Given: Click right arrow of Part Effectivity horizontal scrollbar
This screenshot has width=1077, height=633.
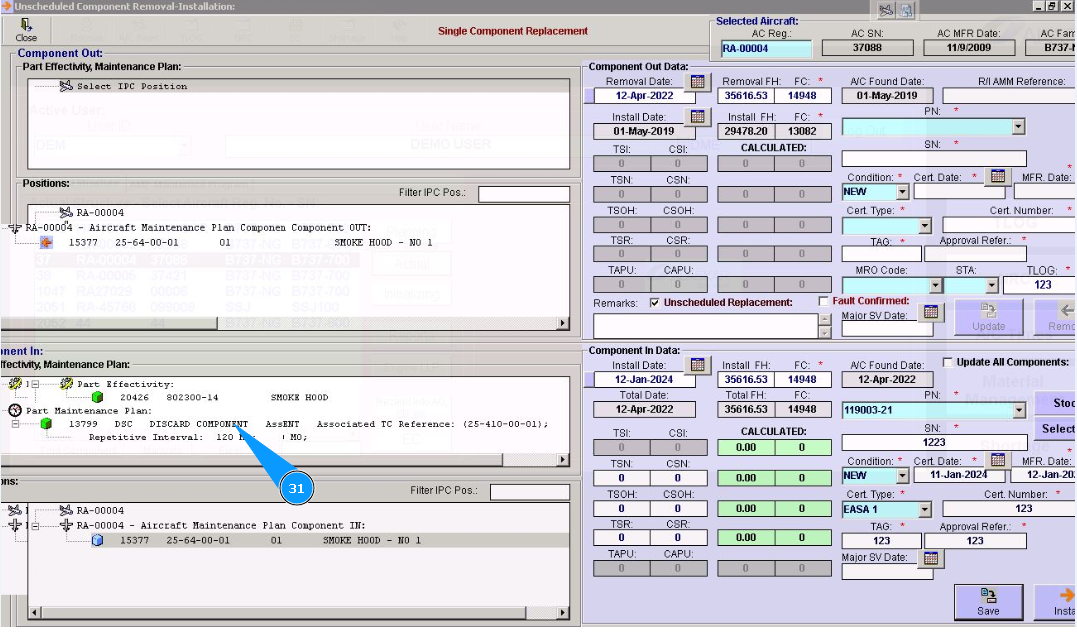Looking at the screenshot, I should [x=563, y=459].
